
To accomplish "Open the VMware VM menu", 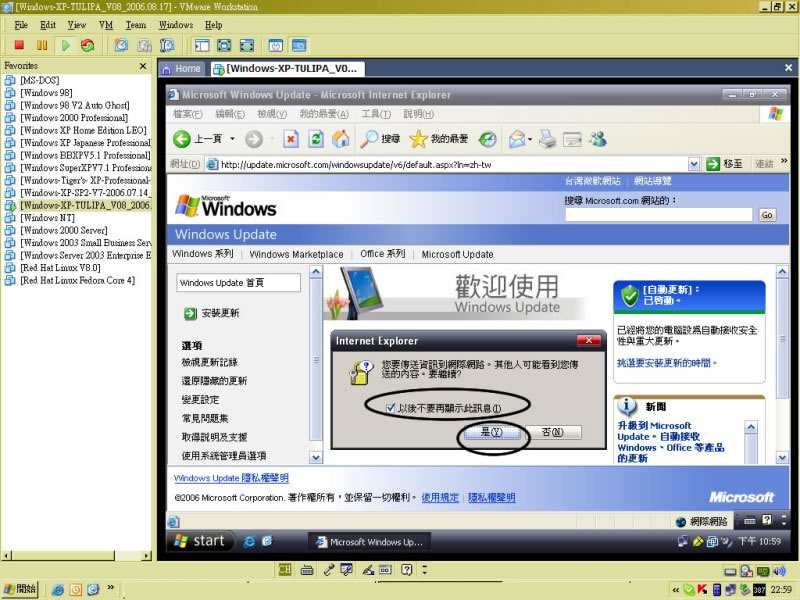I will pos(106,25).
